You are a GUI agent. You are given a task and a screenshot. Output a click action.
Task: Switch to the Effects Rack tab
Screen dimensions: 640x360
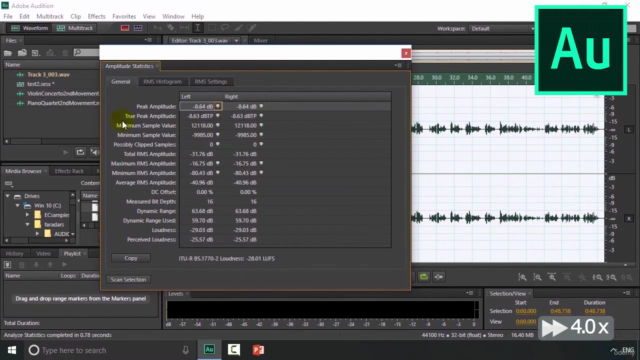pyautogui.click(x=69, y=171)
